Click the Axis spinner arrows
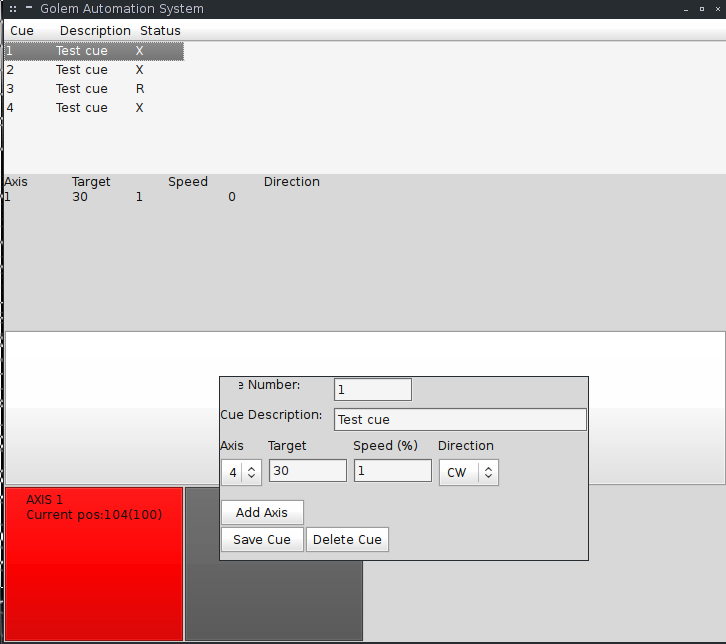Viewport: 726px width, 644px height. coord(251,472)
